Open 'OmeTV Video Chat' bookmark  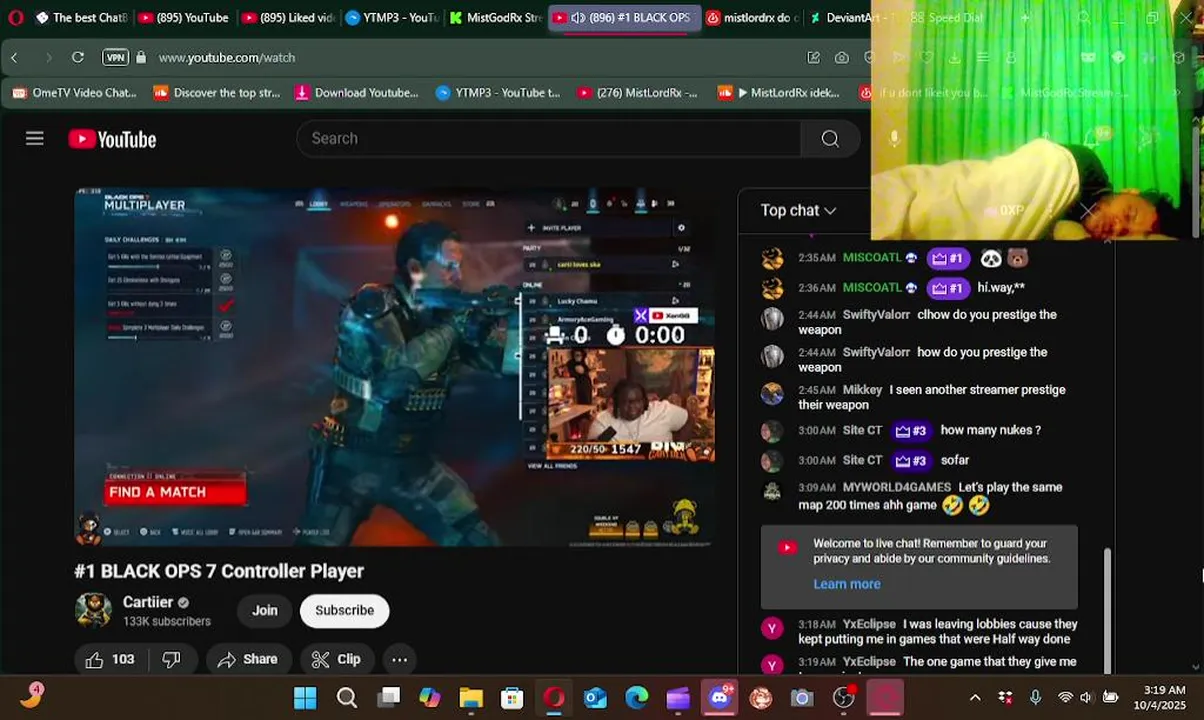click(x=74, y=92)
